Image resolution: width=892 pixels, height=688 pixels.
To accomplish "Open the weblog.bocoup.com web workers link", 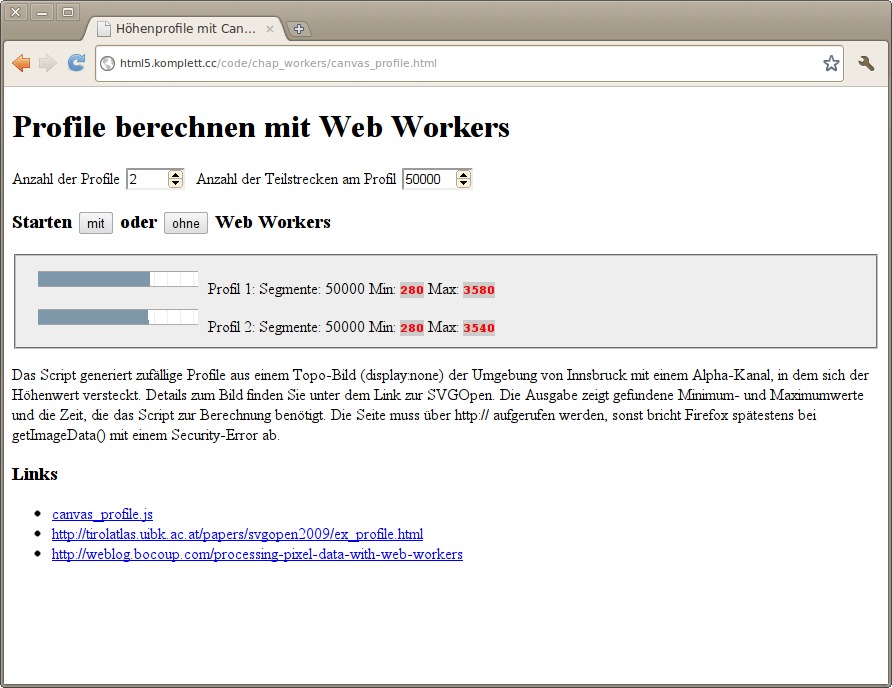I will pyautogui.click(x=257, y=554).
